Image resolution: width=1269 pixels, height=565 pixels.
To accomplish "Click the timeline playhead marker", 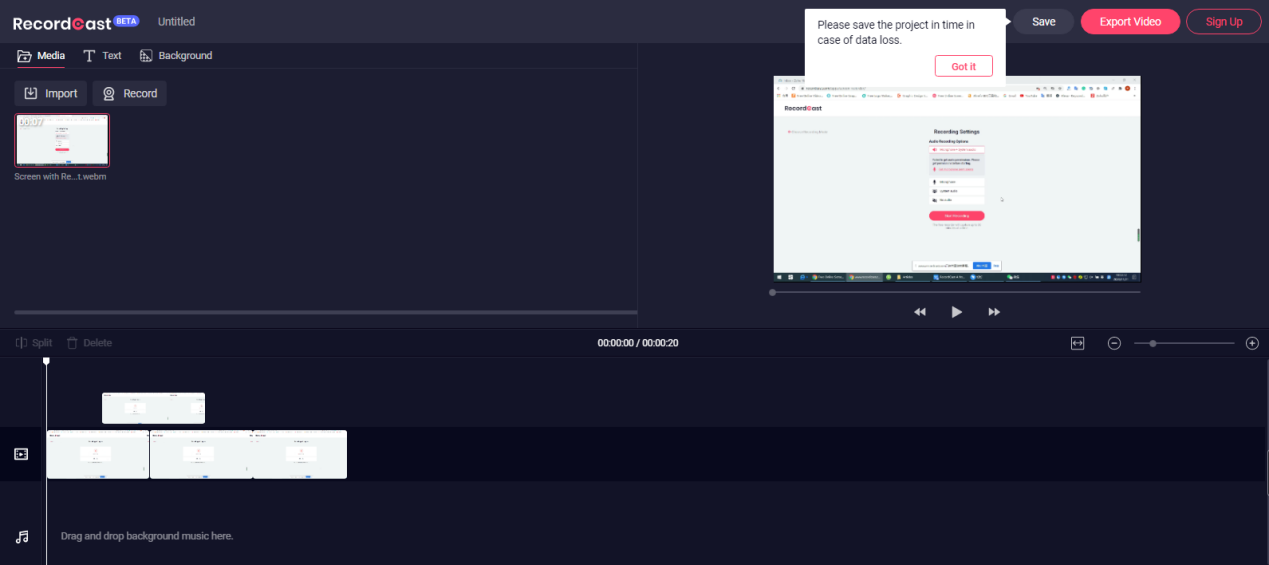I will pyautogui.click(x=46, y=361).
